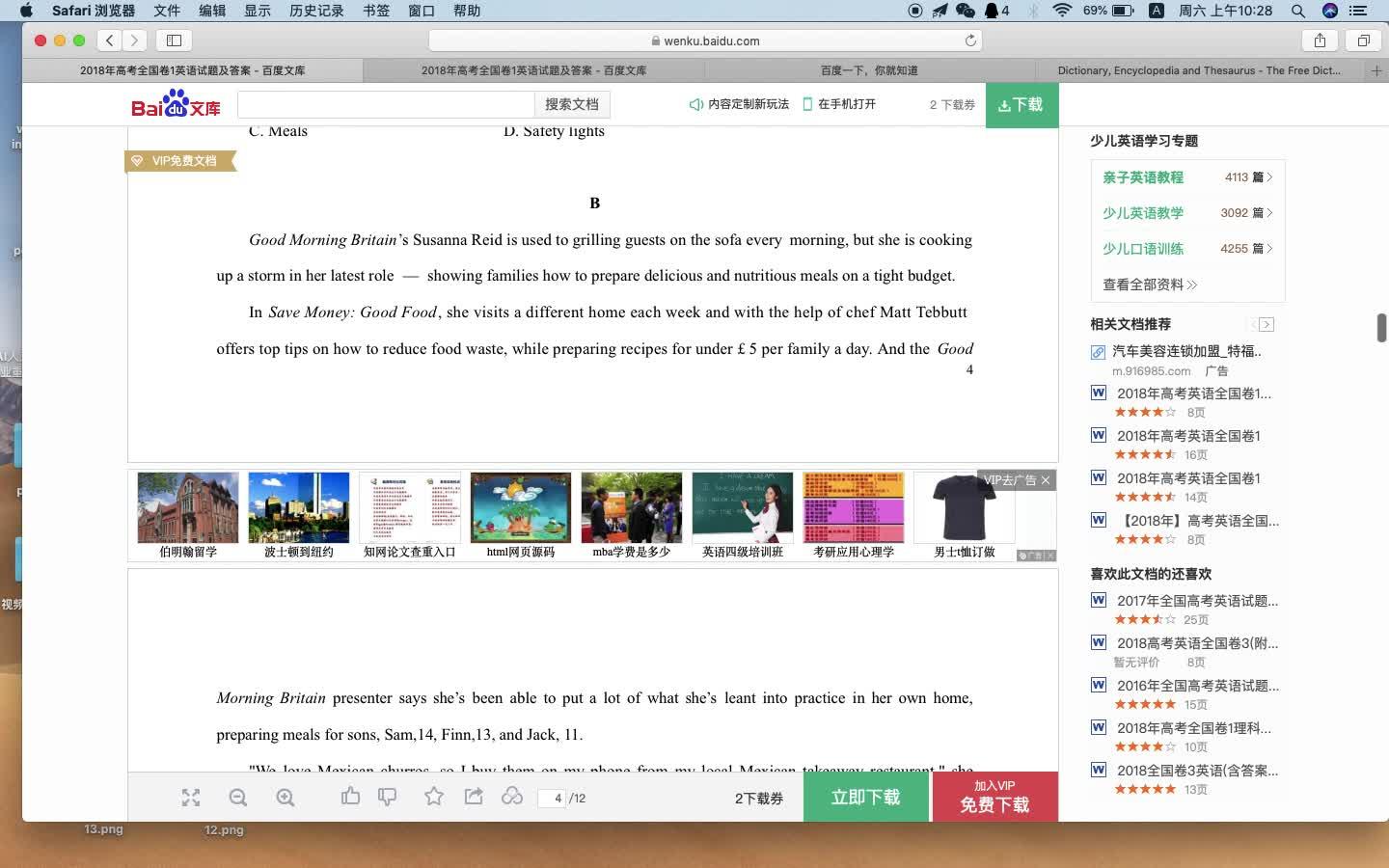Show the Safari sidebar
Viewport: 1389px width, 868px height.
[x=175, y=41]
